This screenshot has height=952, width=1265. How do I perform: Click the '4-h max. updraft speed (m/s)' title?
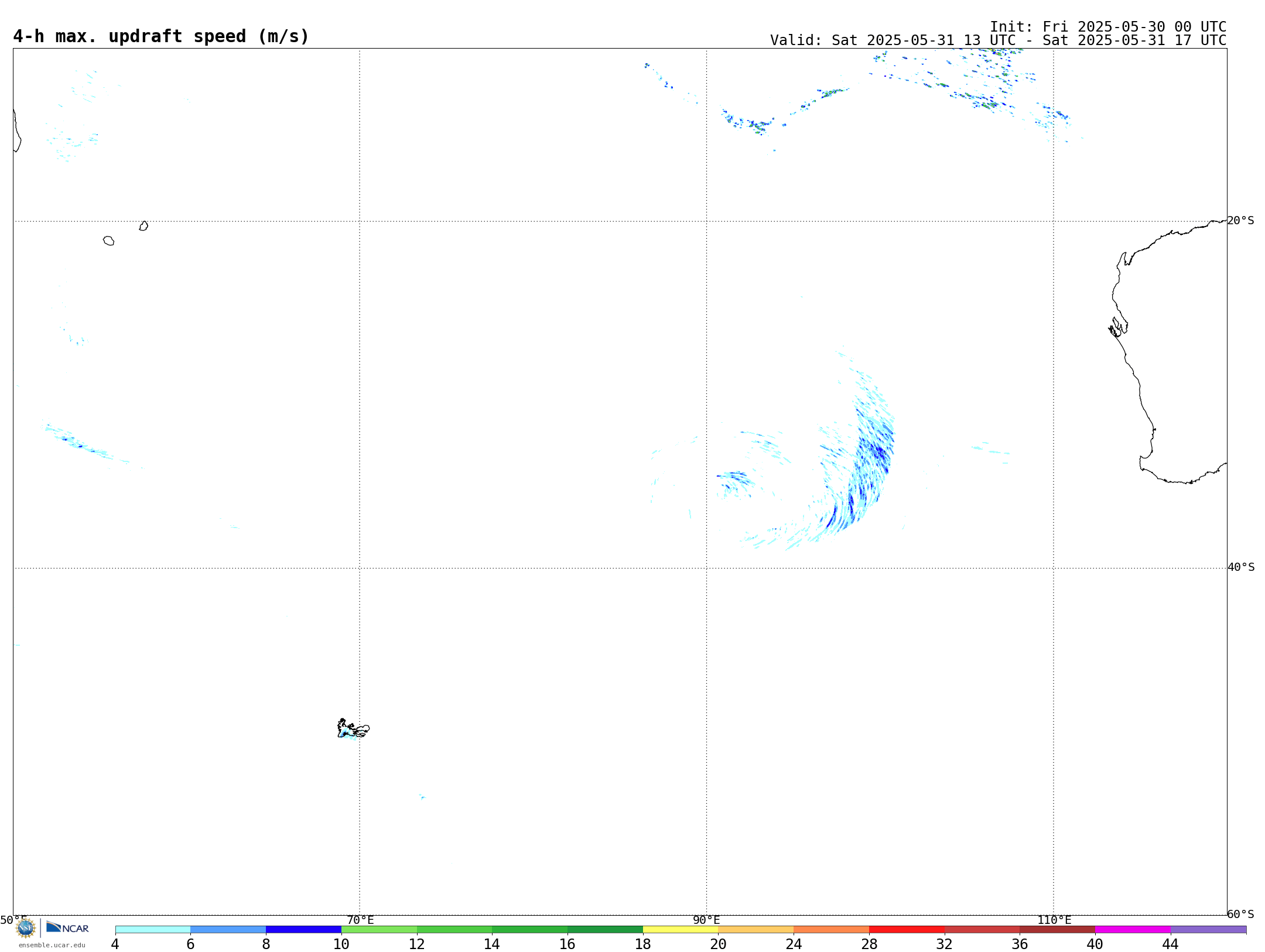coord(161,36)
